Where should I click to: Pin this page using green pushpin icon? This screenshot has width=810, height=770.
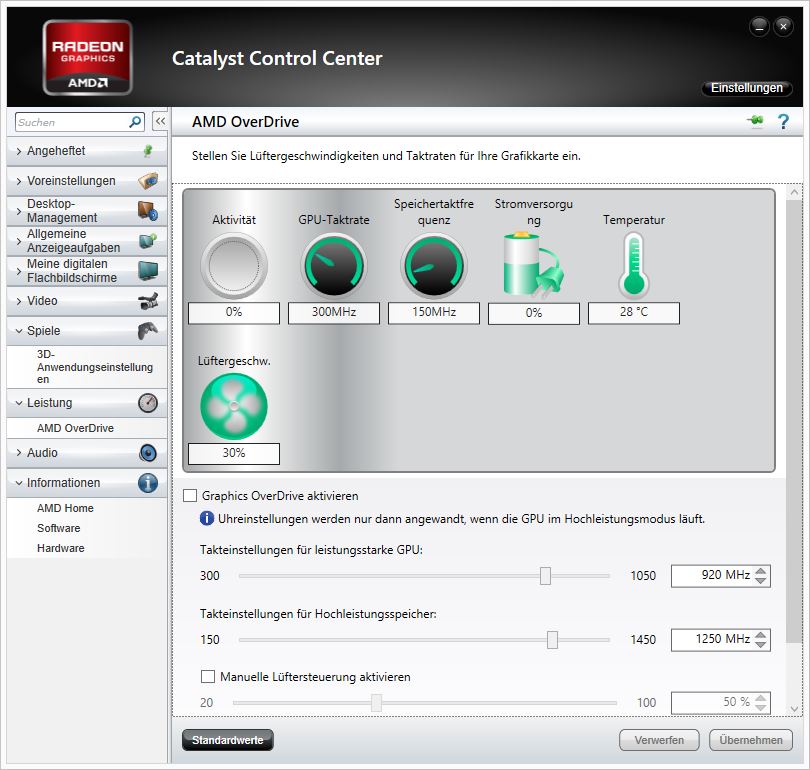coord(755,121)
